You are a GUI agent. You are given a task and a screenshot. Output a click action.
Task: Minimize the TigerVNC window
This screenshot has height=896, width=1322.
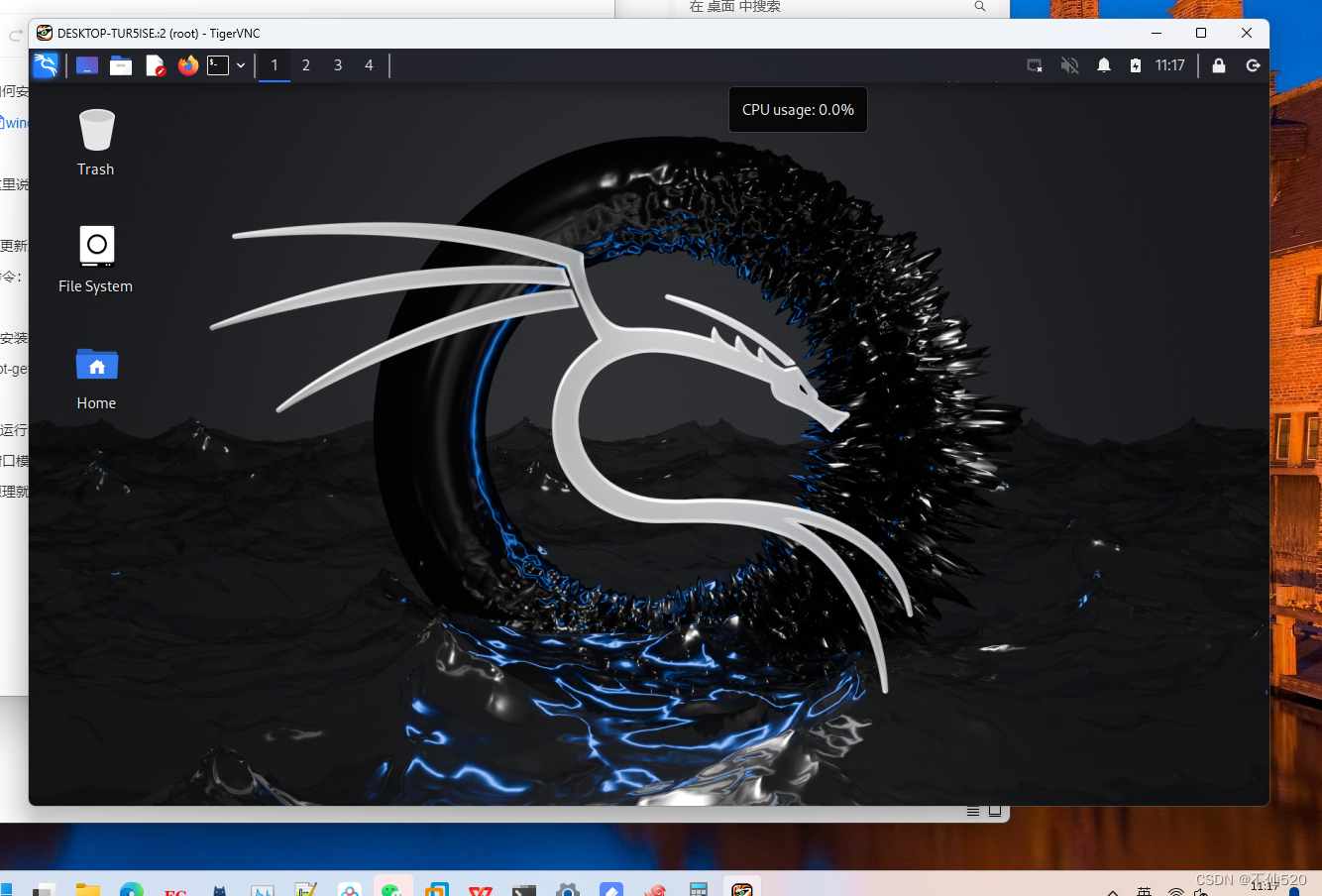1156,33
